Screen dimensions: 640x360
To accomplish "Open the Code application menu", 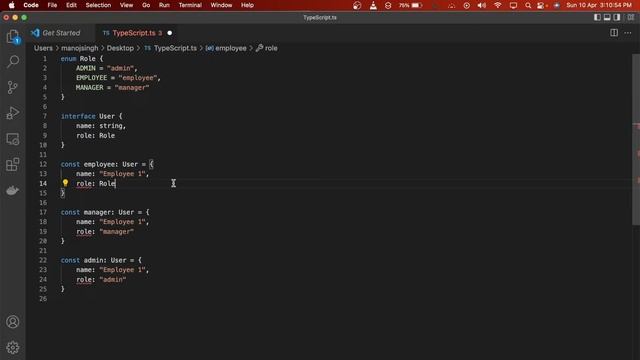I will click(31, 5).
